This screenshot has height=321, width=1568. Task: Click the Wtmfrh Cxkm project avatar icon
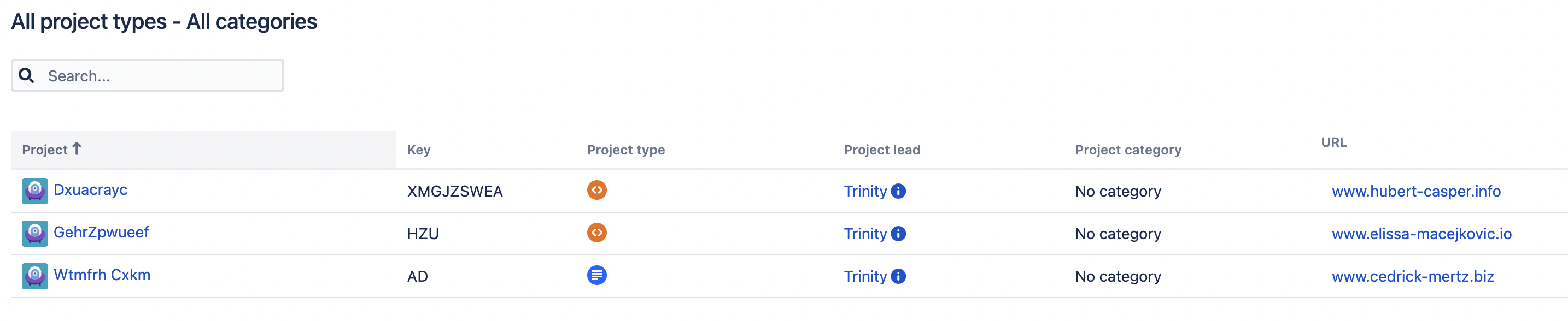point(34,276)
